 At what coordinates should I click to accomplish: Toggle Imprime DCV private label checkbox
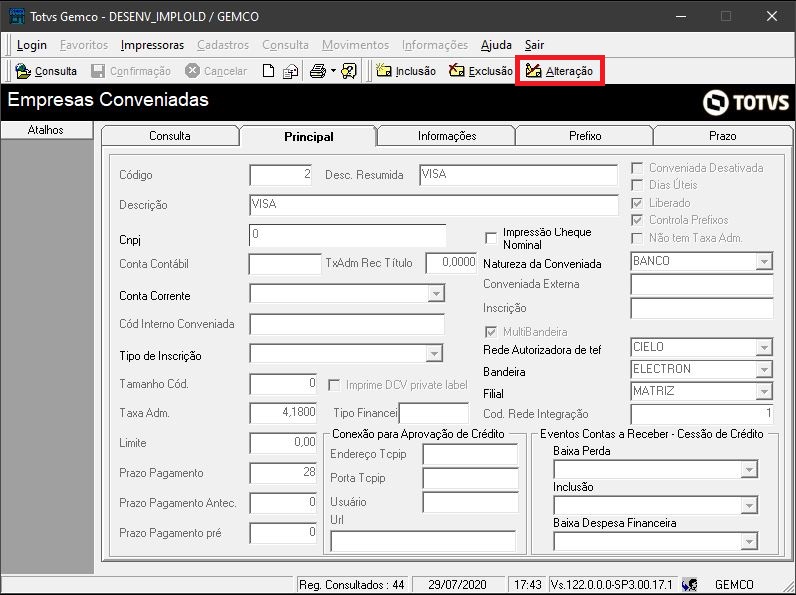point(334,385)
